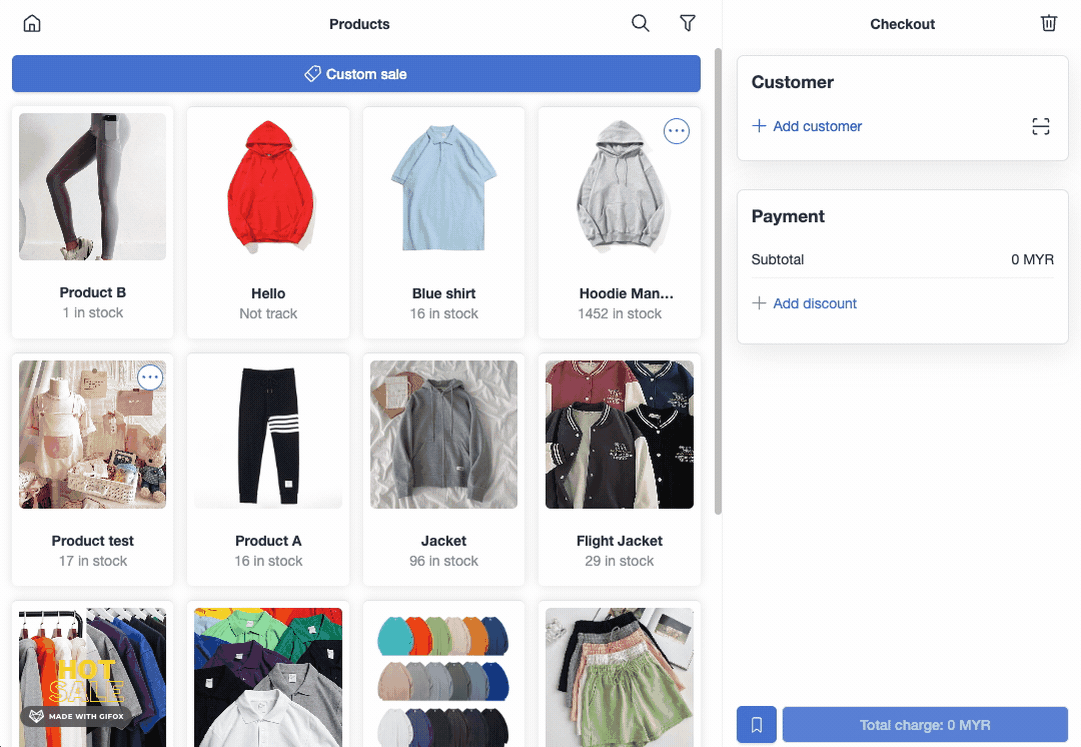The height and width of the screenshot is (747, 1081).
Task: Select the Flight Jacket product image
Action: (x=620, y=435)
